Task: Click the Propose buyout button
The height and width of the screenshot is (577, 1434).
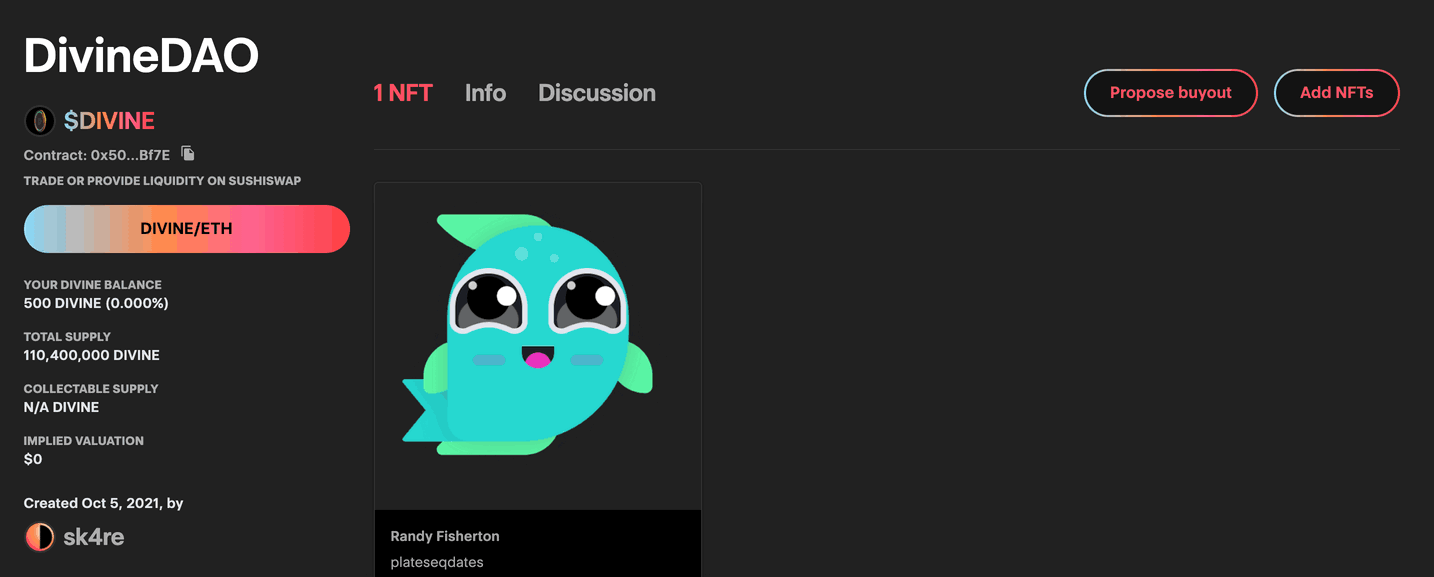Action: [x=1170, y=93]
